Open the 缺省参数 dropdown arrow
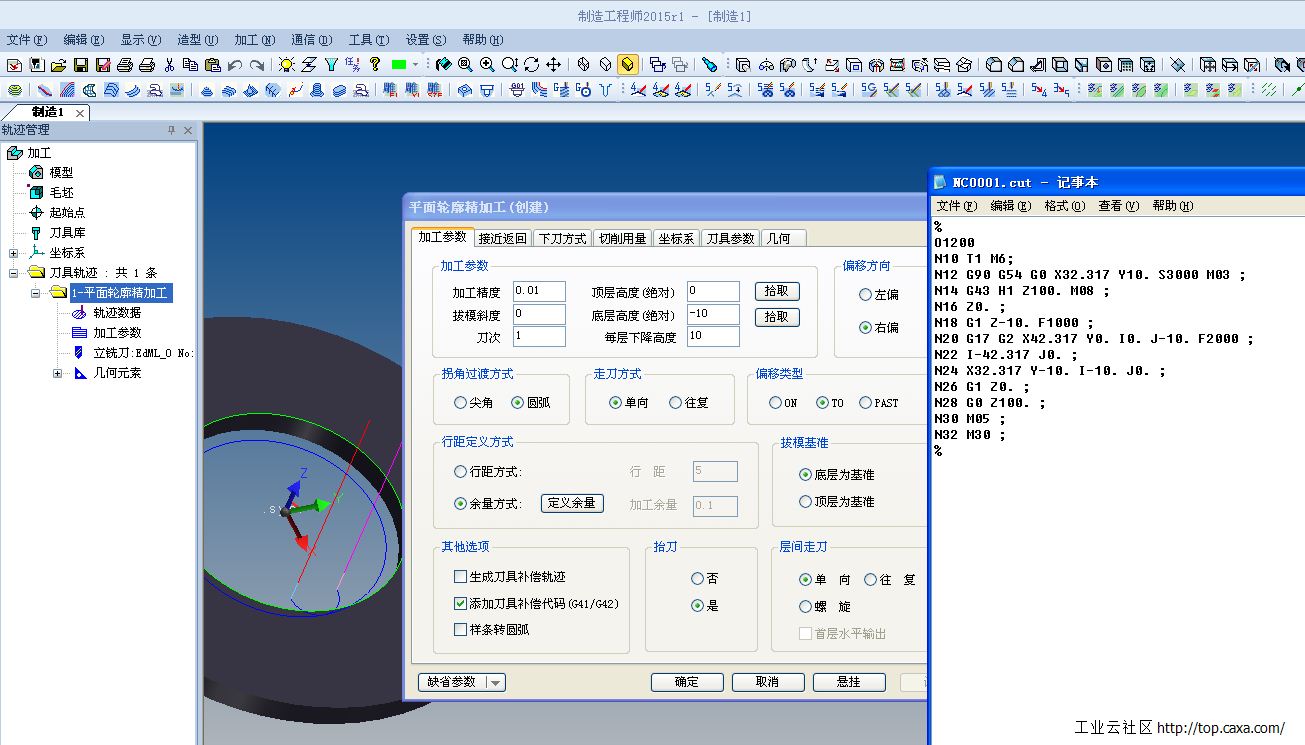This screenshot has width=1305, height=745. click(x=495, y=682)
